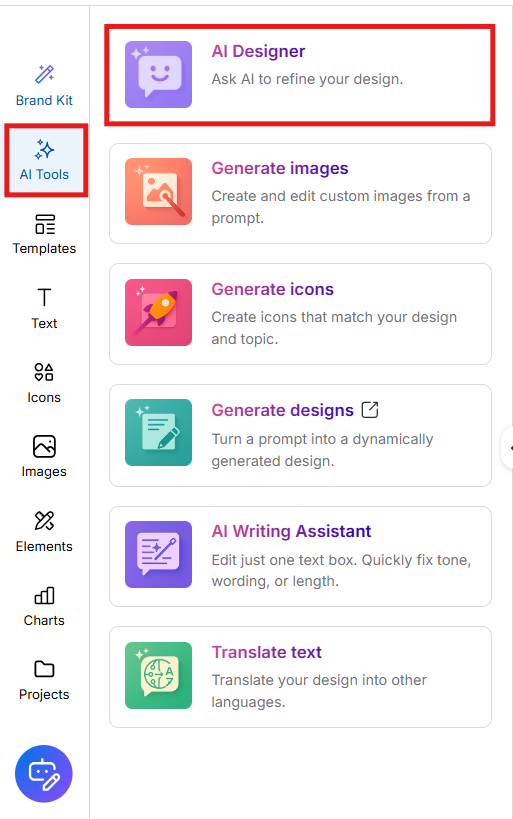Screen dimensions: 513x819
Task: Open the Brand Kit panel
Action: click(x=44, y=86)
